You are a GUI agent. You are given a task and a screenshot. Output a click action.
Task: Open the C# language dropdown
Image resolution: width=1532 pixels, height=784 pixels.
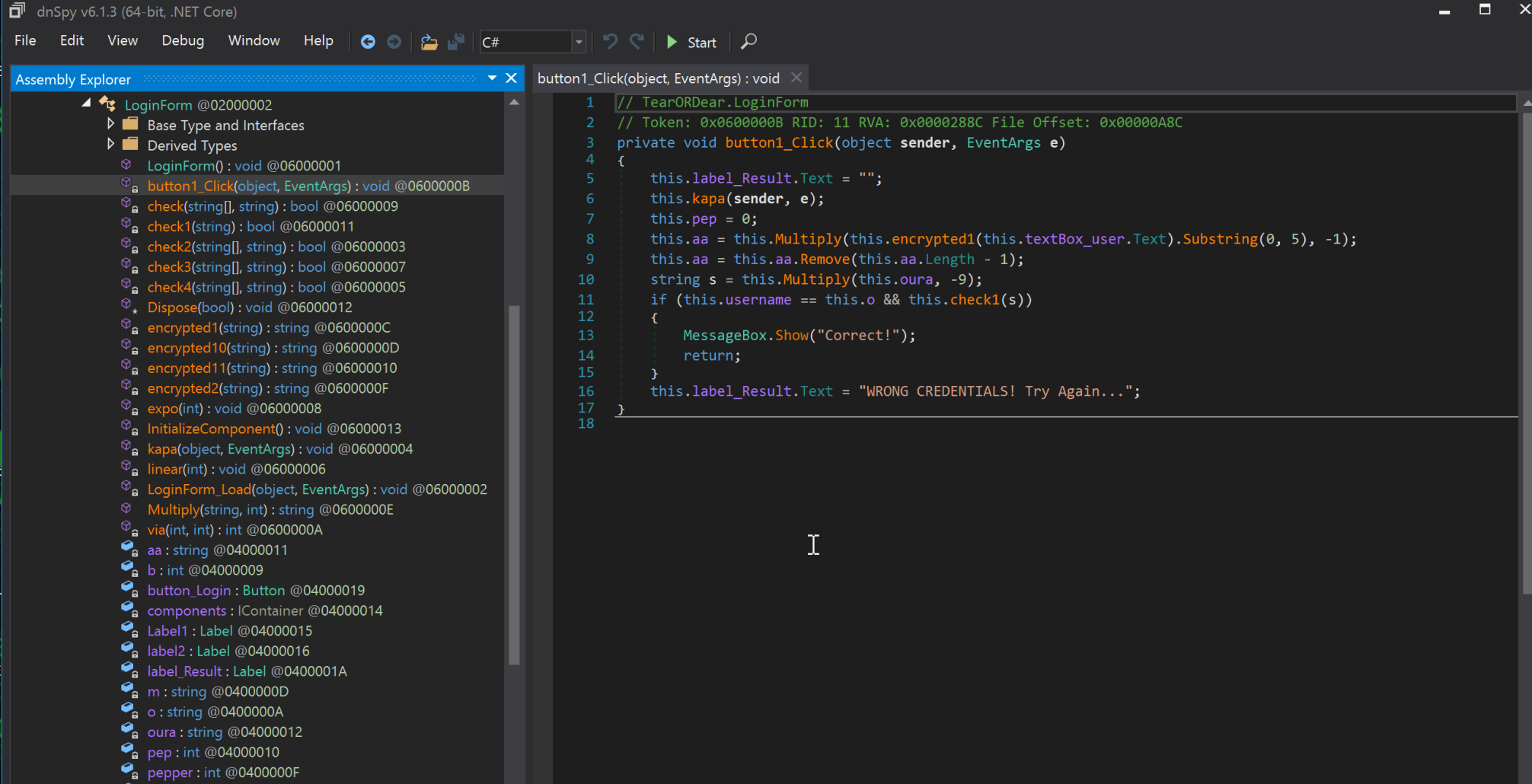point(579,42)
